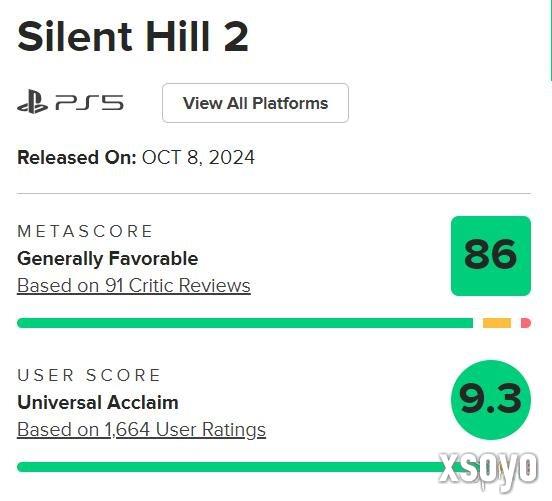Click the 9.3 user score circle
Image resolution: width=552 pixels, height=501 pixels.
pos(491,400)
